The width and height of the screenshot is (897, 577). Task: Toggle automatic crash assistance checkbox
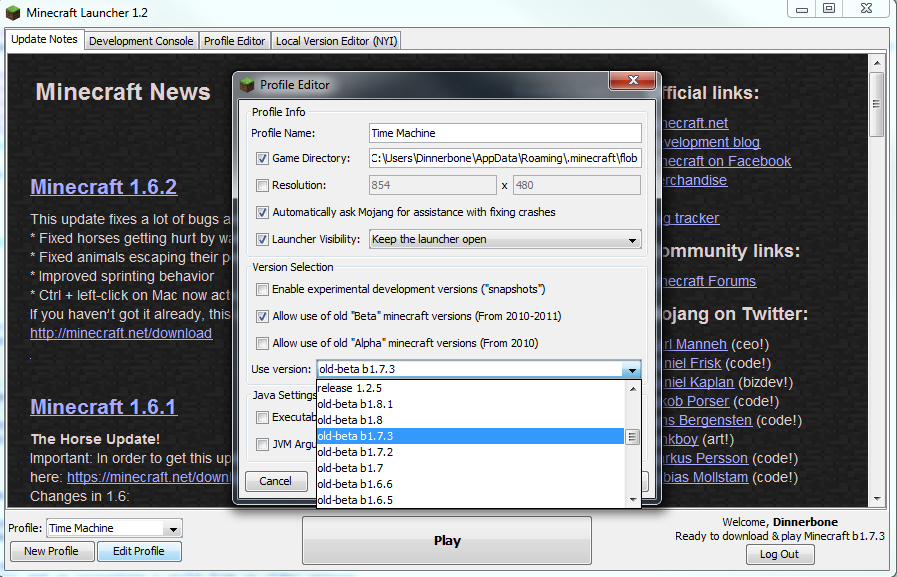pyautogui.click(x=262, y=212)
